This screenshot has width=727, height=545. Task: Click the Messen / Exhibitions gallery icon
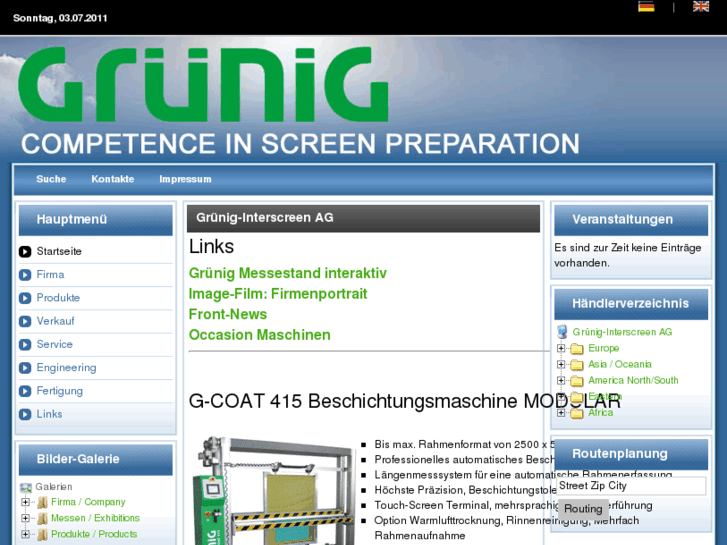coord(43,518)
